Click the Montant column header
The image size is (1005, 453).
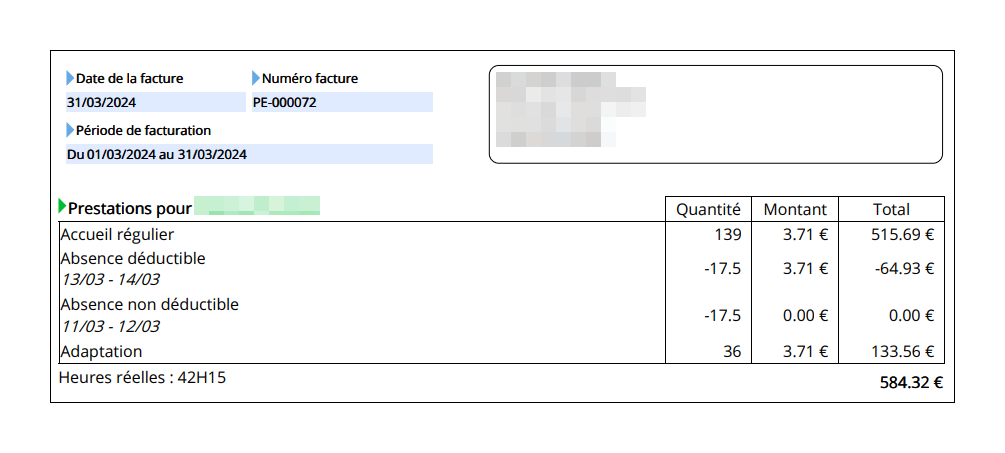[795, 210]
